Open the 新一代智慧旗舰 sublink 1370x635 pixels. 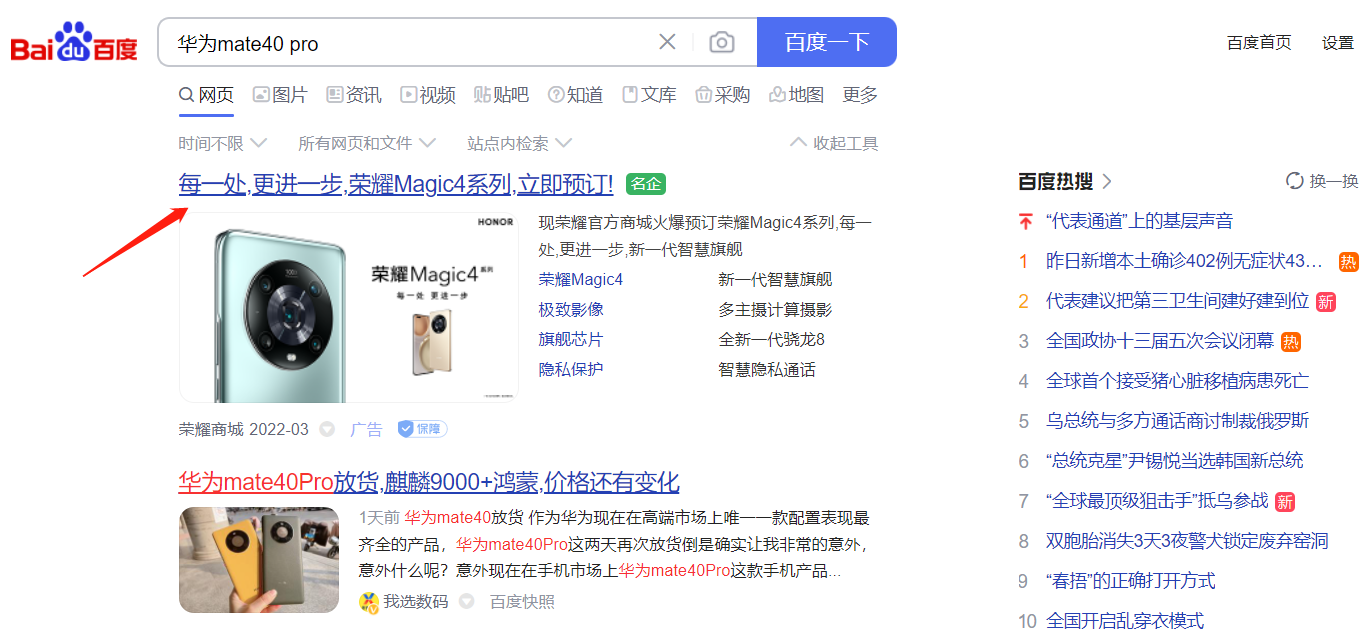coord(775,280)
